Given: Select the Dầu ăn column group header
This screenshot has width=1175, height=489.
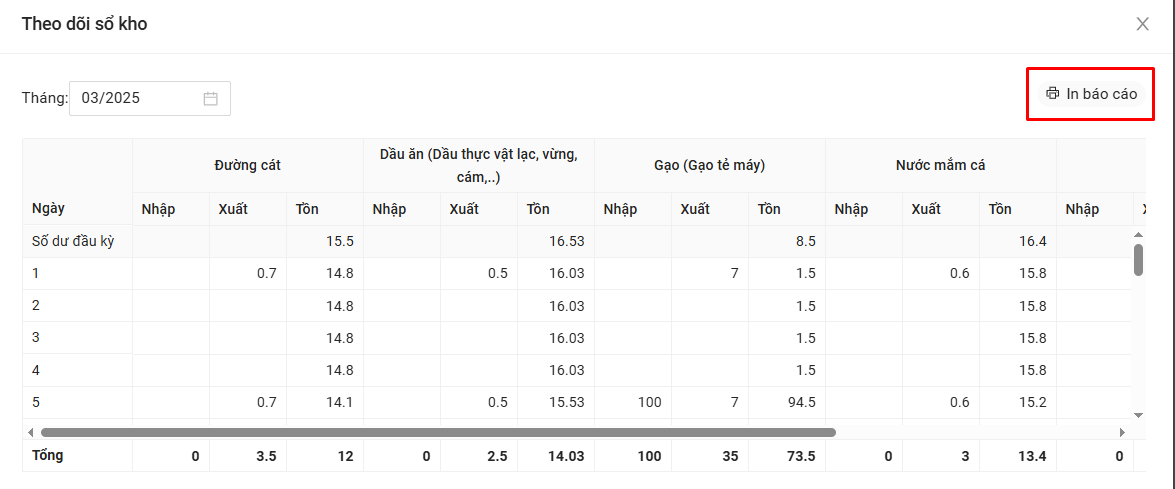Looking at the screenshot, I should point(479,165).
